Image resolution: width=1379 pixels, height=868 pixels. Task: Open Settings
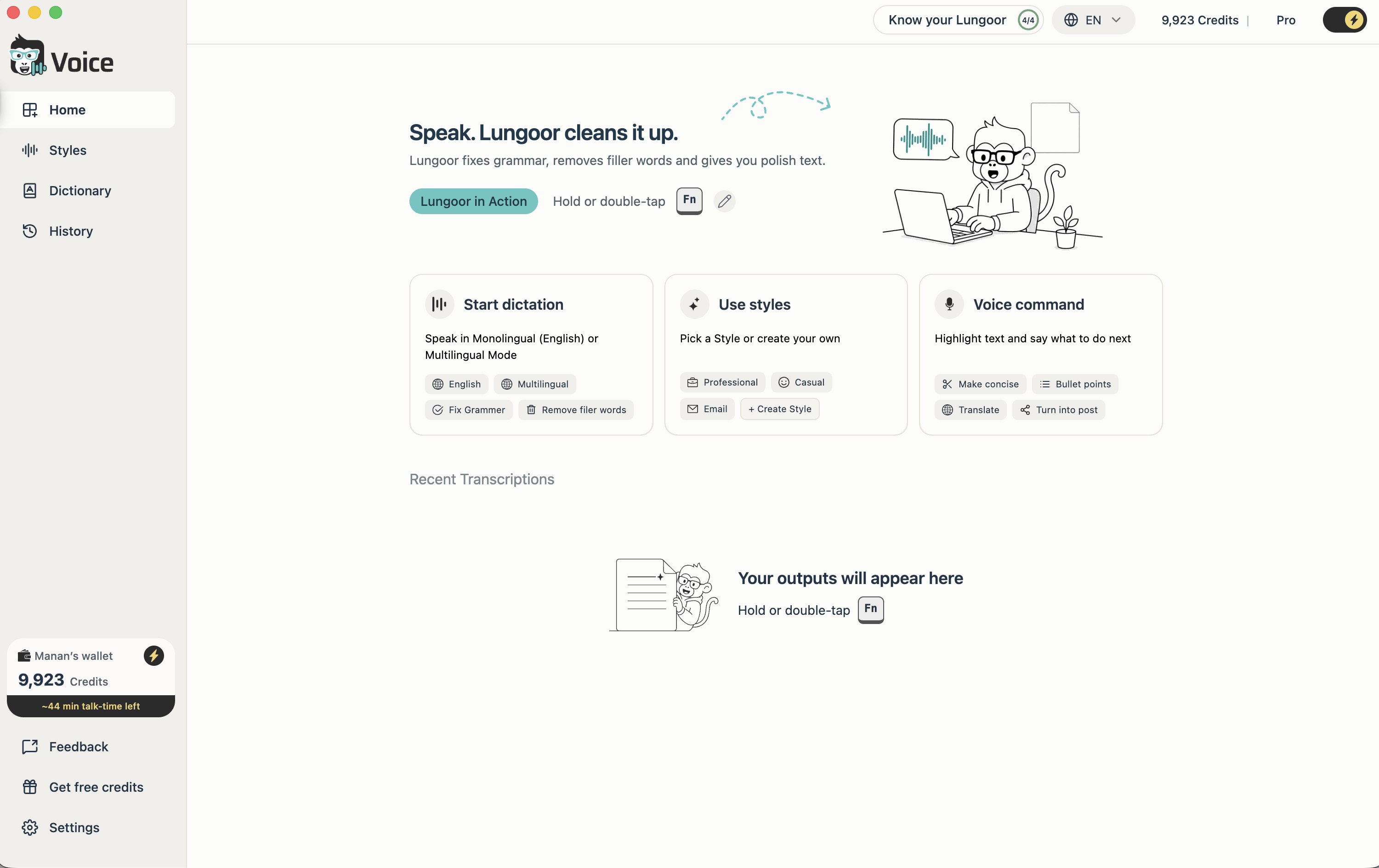coord(88,828)
